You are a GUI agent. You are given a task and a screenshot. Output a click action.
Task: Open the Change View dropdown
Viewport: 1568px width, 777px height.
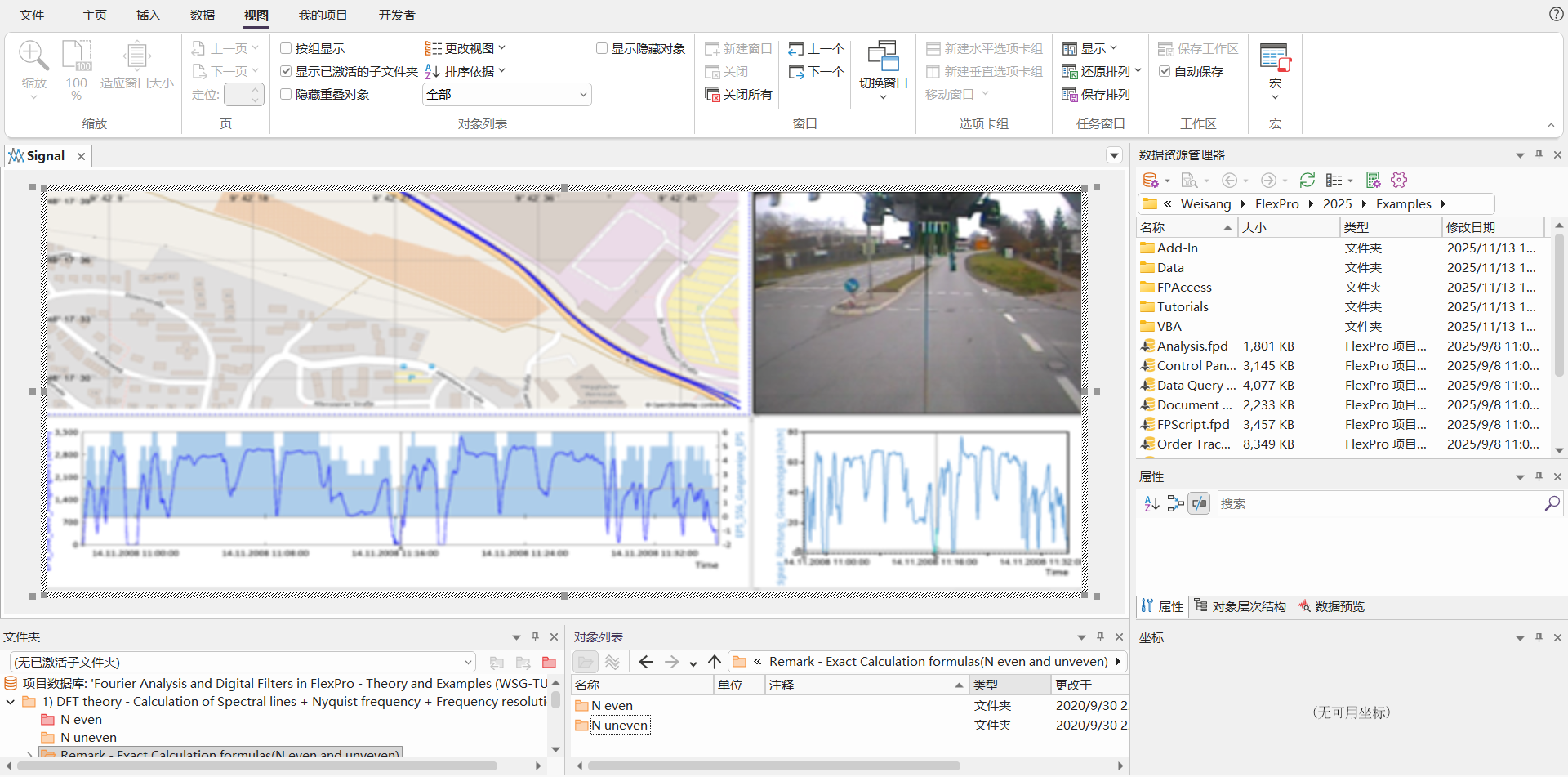[465, 49]
